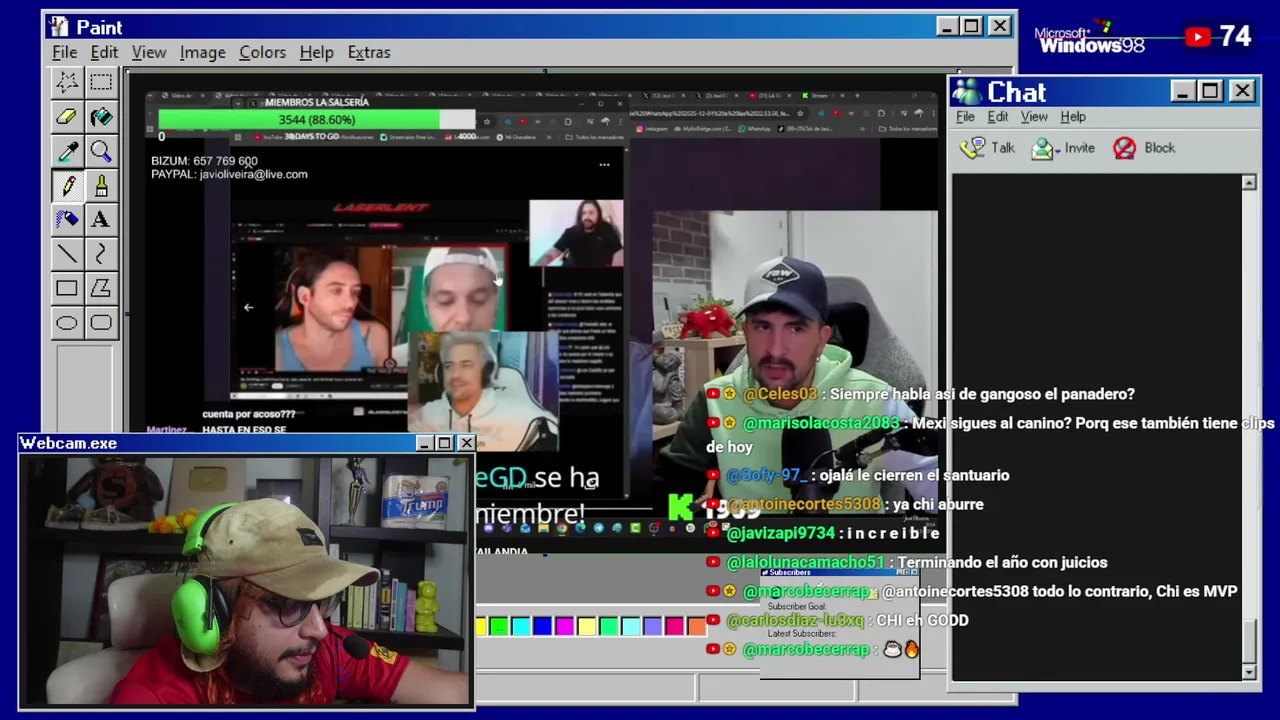Choose the Rounded Rectangle tool

tap(101, 323)
